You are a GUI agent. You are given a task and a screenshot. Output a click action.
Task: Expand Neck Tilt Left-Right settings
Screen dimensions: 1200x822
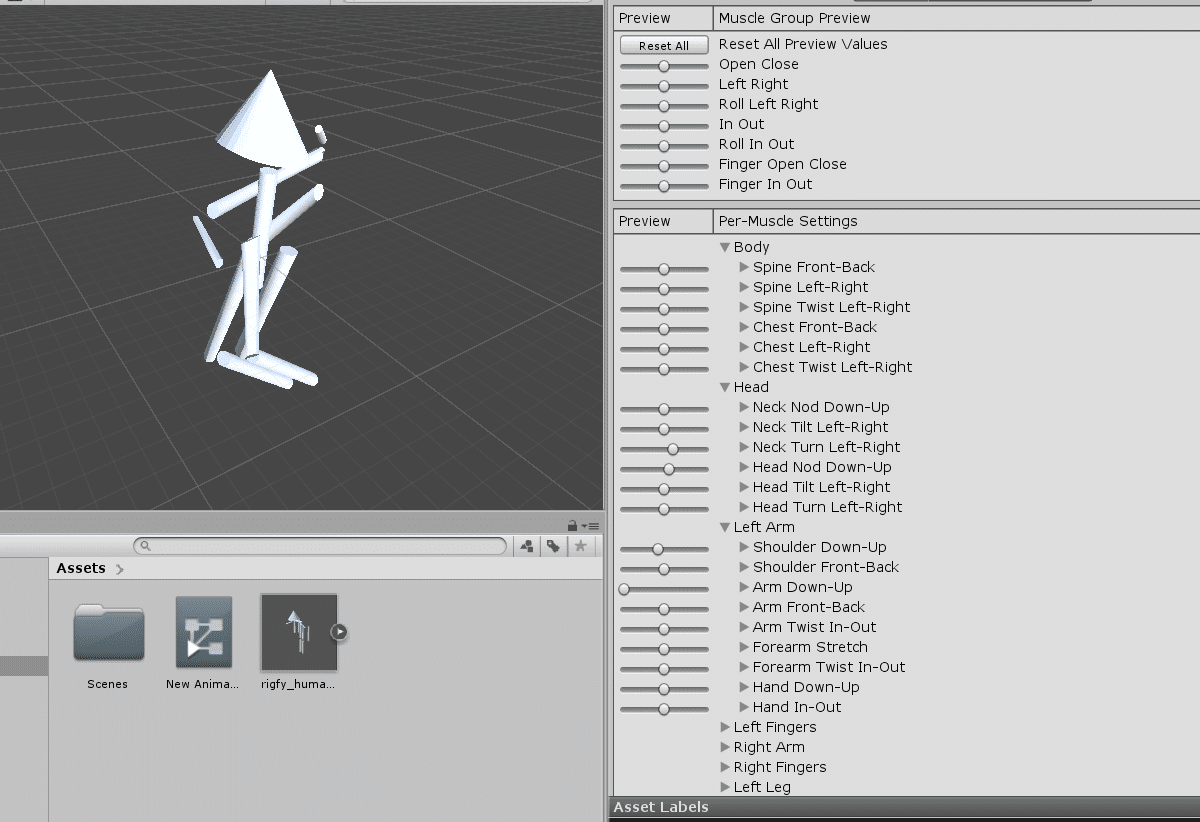[x=744, y=427]
